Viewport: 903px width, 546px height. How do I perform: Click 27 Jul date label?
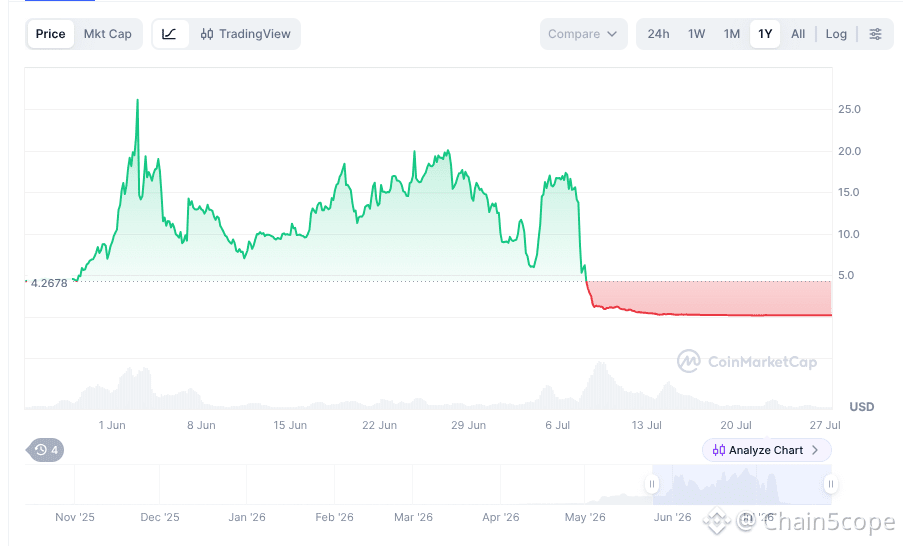click(x=825, y=425)
